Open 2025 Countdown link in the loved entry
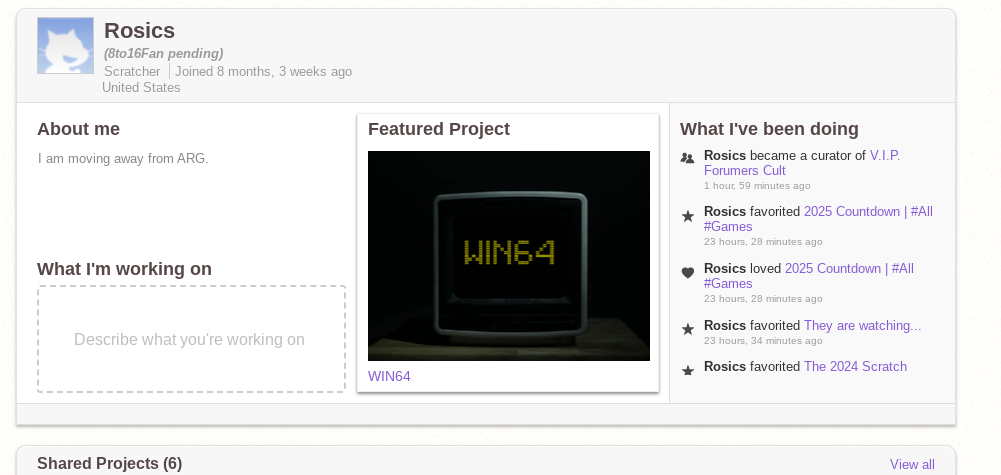The height and width of the screenshot is (475, 1001). 849,268
